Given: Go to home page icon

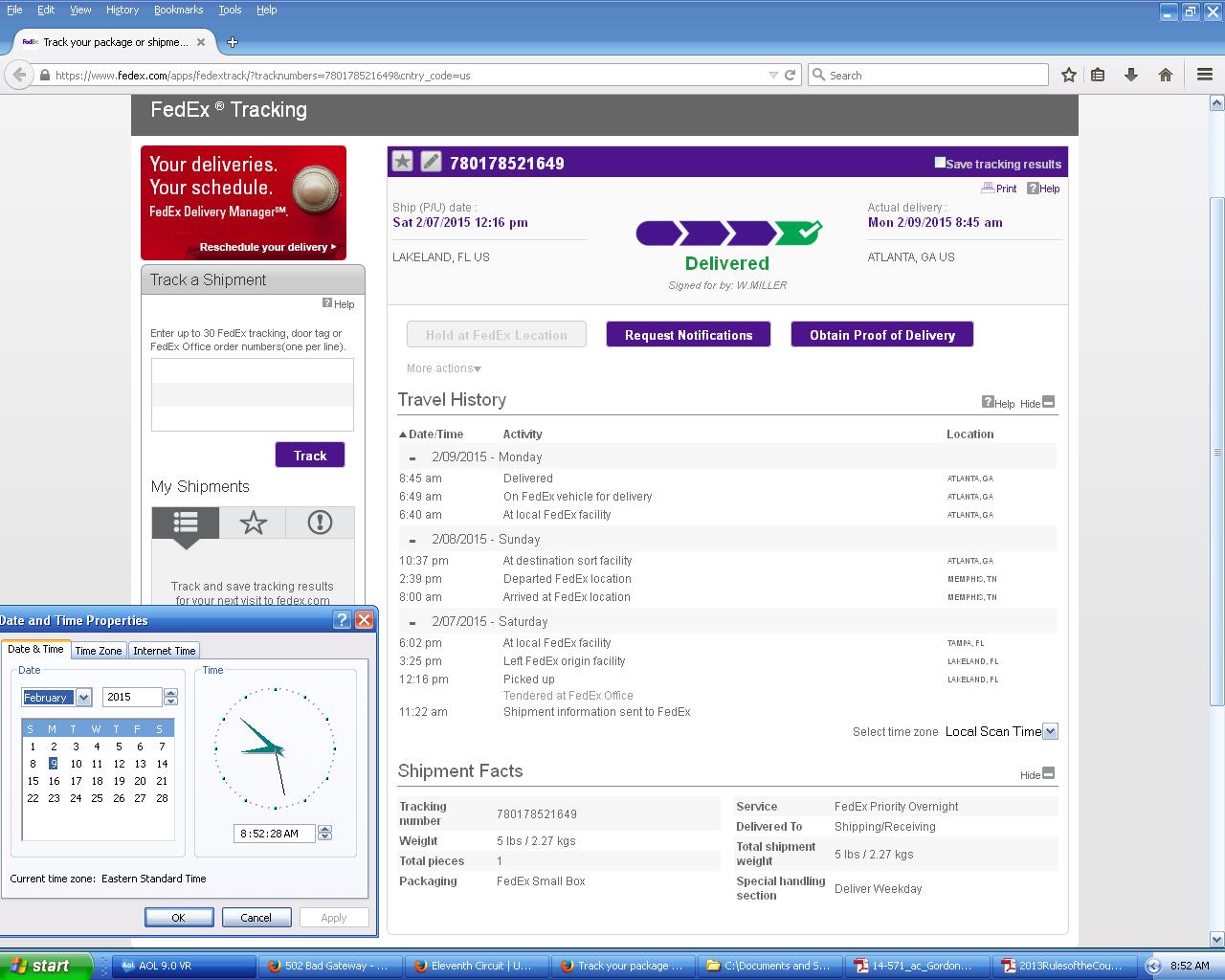Looking at the screenshot, I should (x=1166, y=75).
